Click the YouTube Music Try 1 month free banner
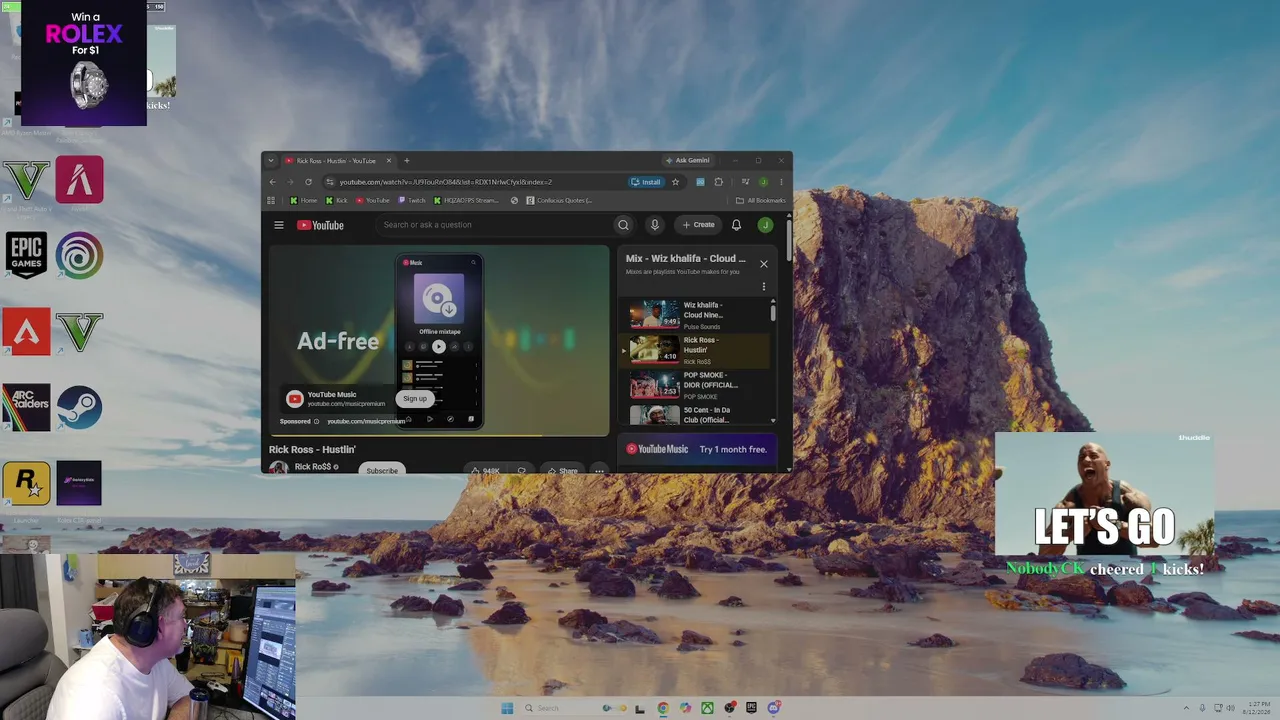 (698, 449)
